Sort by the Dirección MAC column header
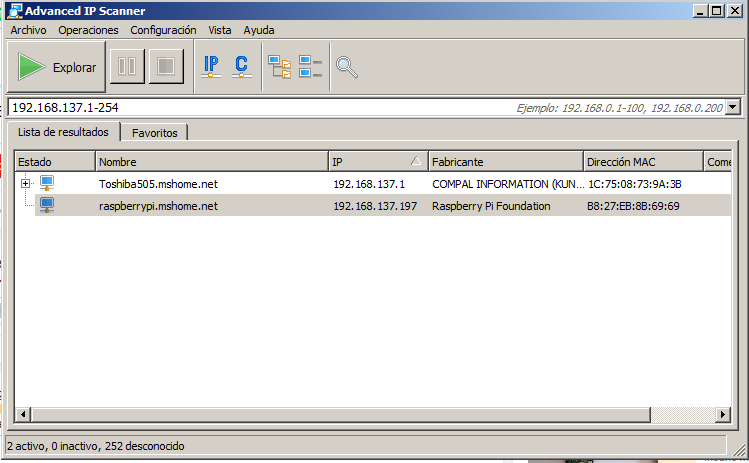The width and height of the screenshot is (749, 463). (x=643, y=162)
